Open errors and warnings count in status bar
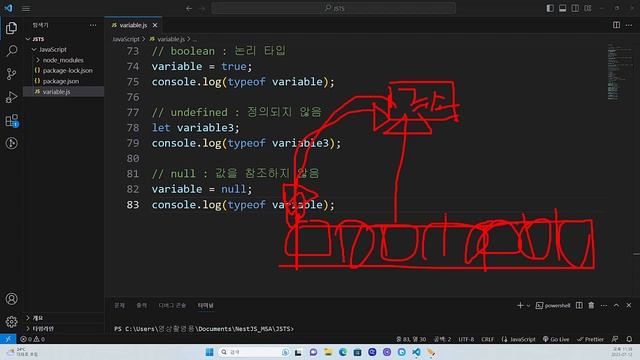This screenshot has width=640, height=360. pyautogui.click(x=33, y=339)
